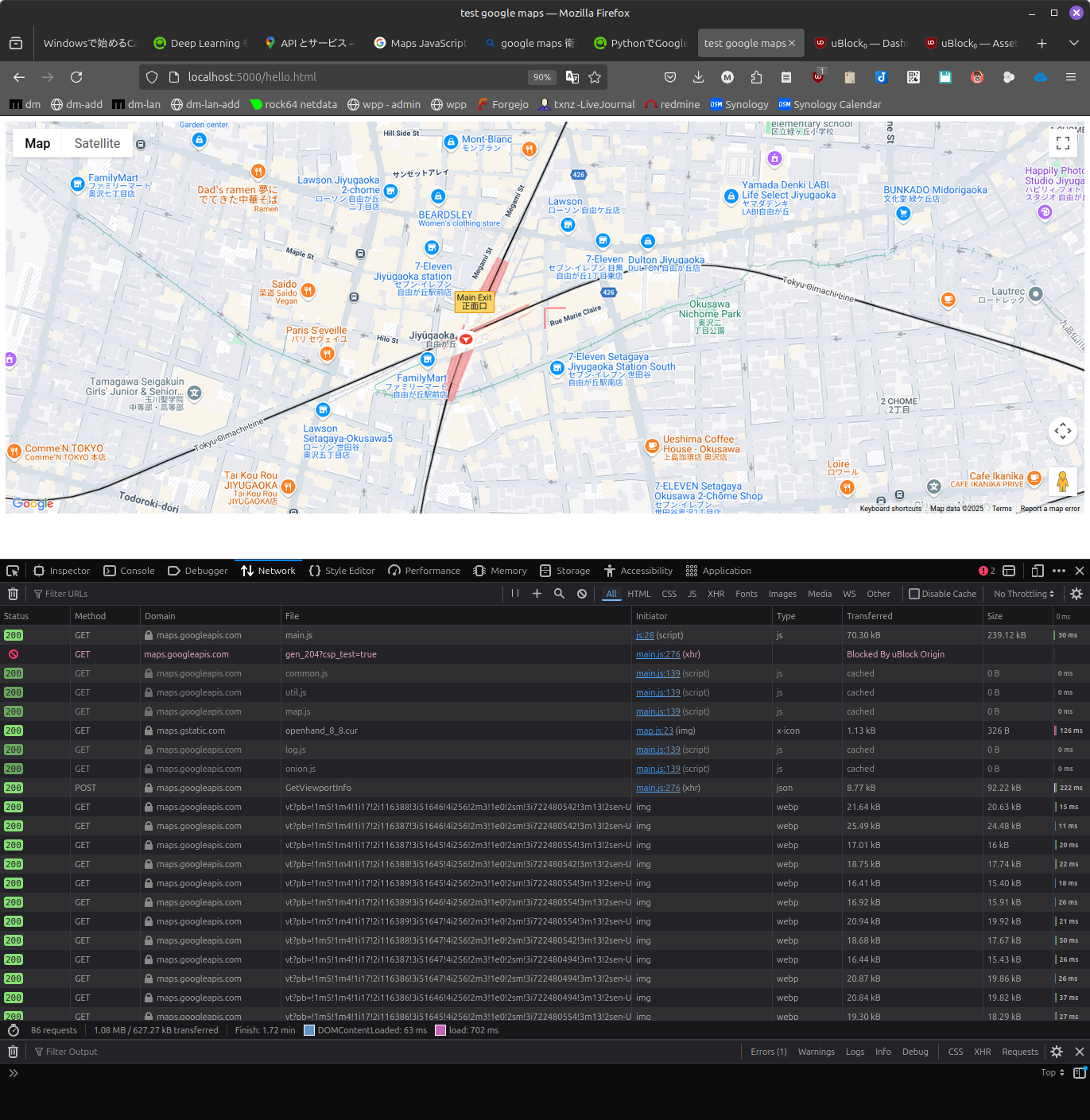Screen dimensions: 1090x1120
Task: Open the DevTools settings gear
Action: 1076,593
